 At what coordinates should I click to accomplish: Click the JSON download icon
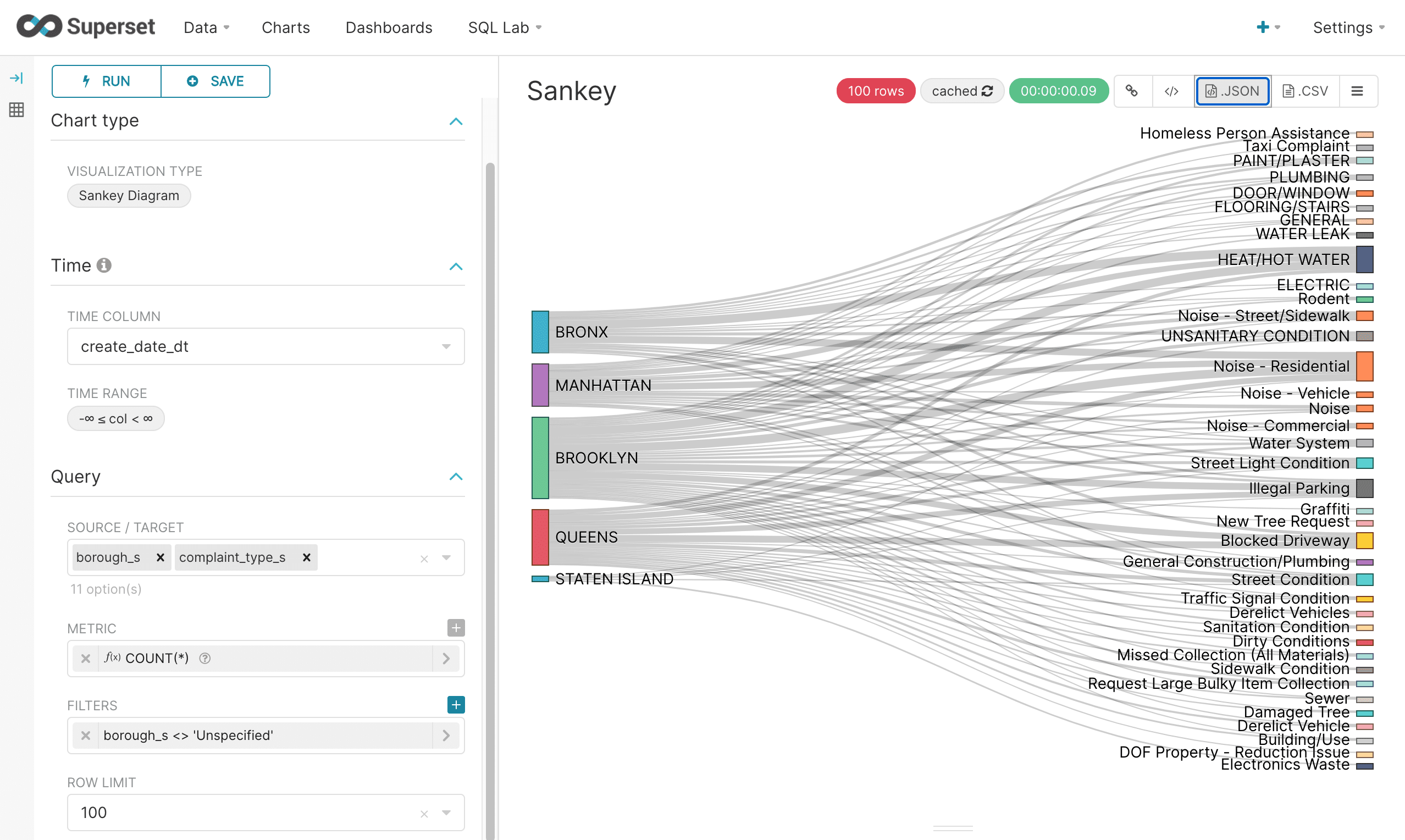click(1233, 91)
